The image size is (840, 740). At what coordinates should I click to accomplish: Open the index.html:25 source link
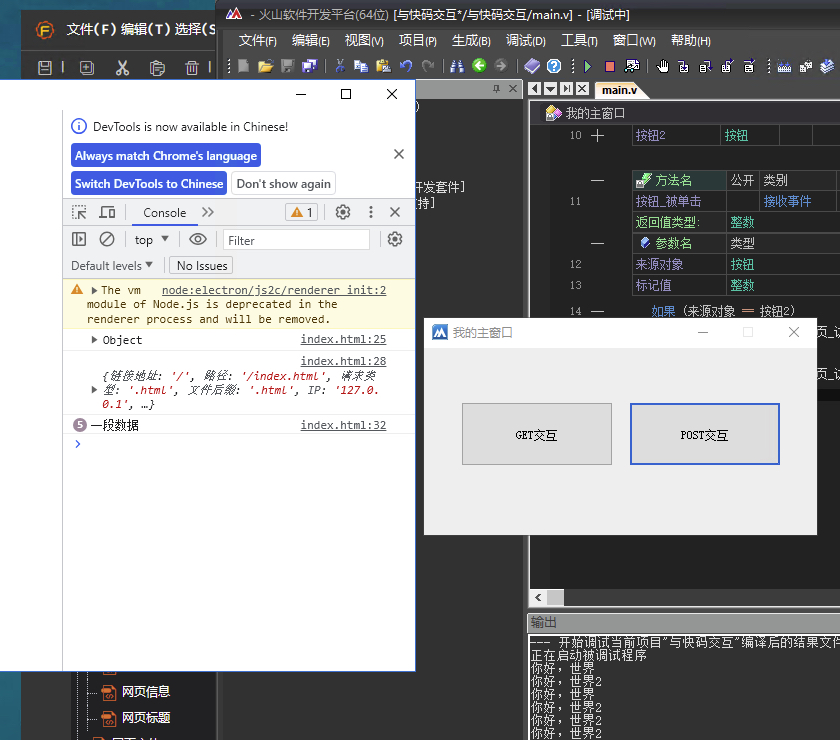click(x=343, y=339)
